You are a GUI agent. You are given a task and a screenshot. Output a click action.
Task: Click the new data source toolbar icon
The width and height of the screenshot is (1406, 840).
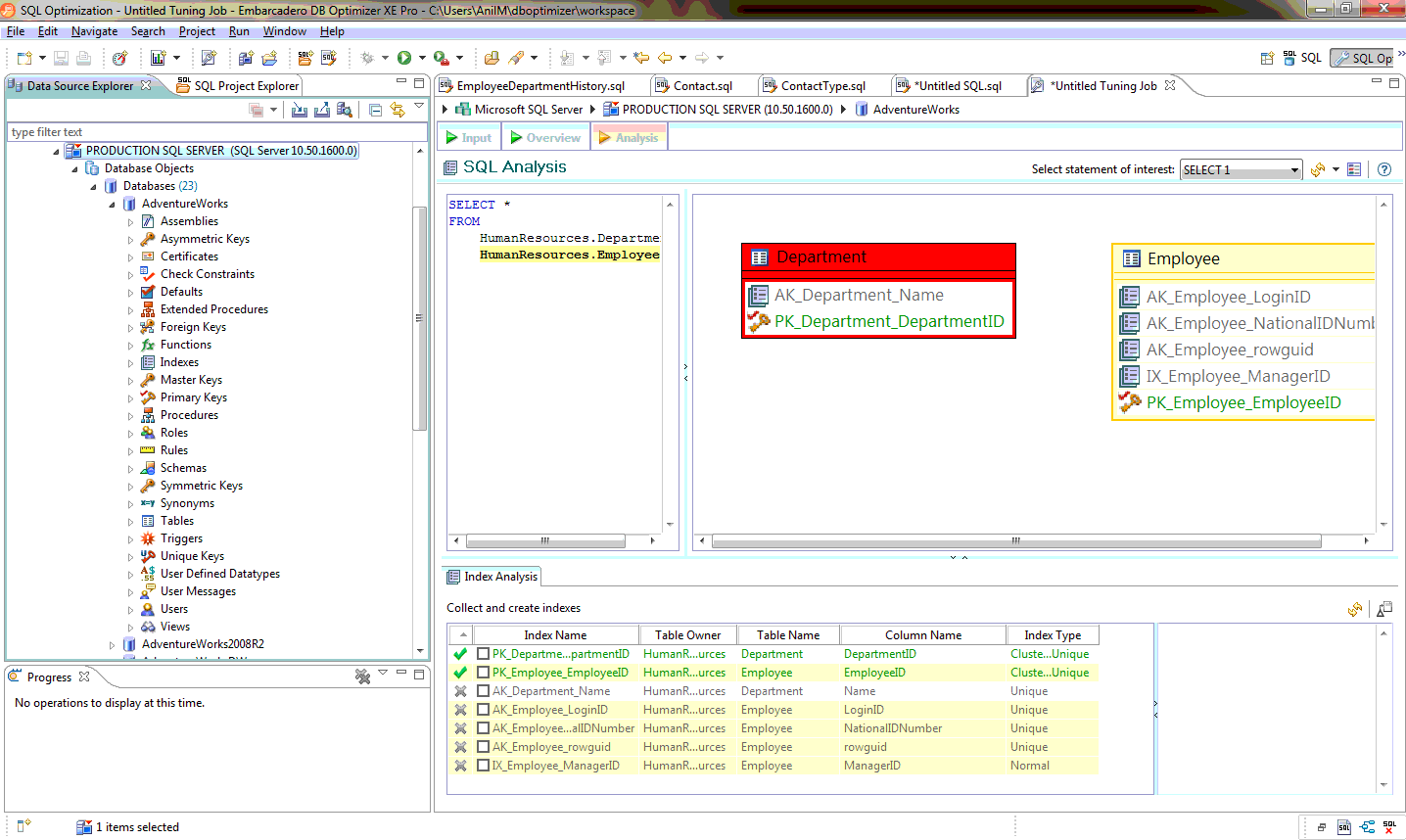[246, 59]
